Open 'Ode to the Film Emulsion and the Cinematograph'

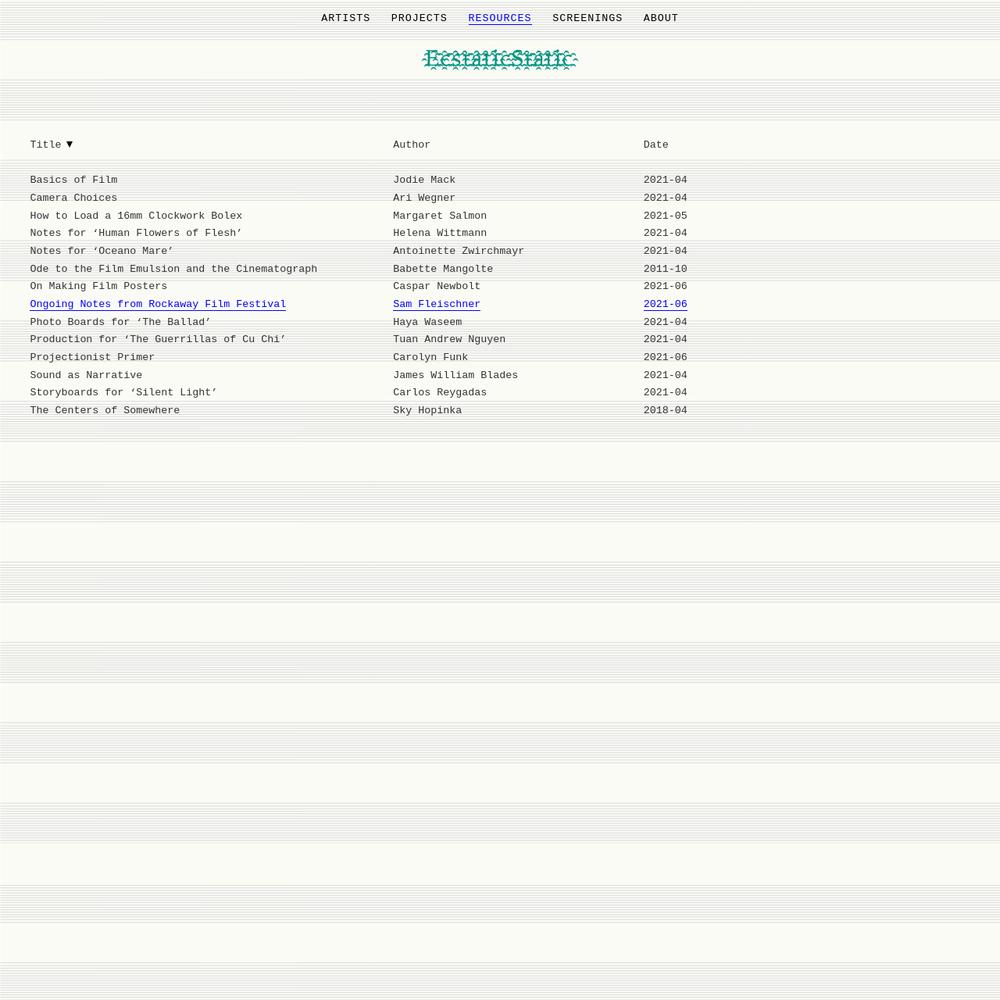173,268
